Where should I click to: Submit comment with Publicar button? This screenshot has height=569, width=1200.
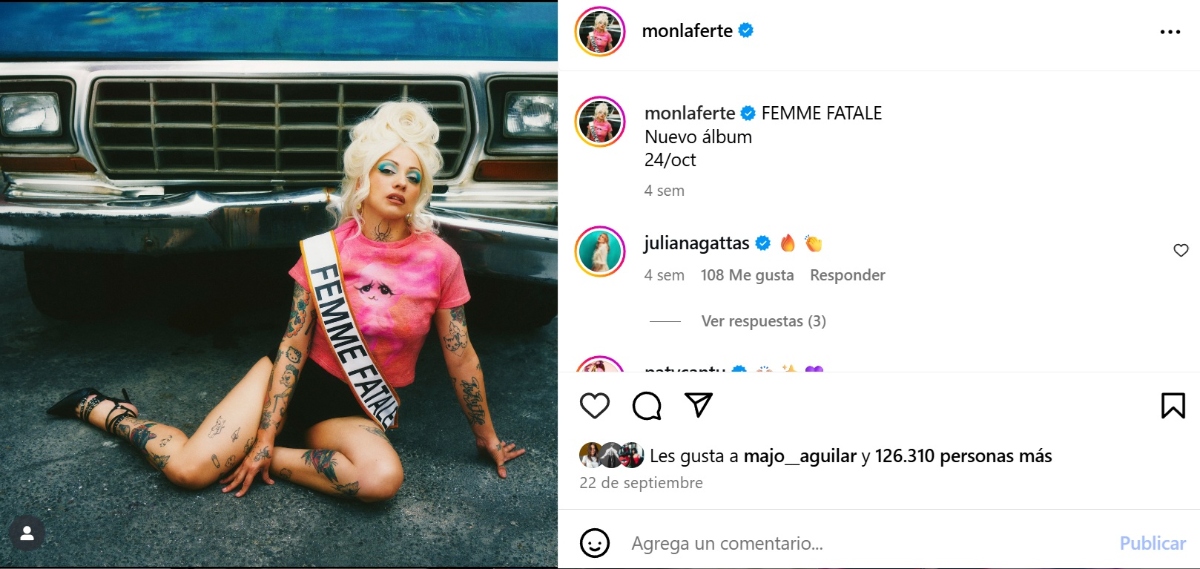[1152, 544]
